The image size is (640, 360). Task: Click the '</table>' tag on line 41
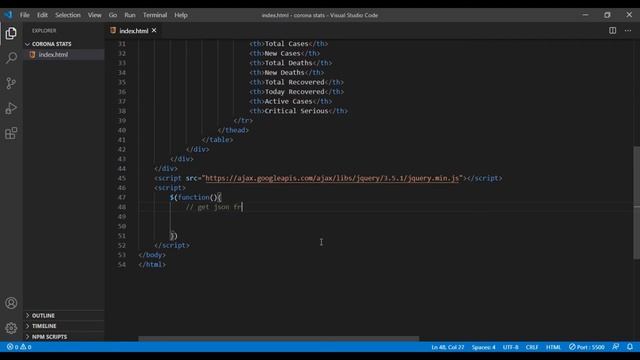[x=217, y=140]
